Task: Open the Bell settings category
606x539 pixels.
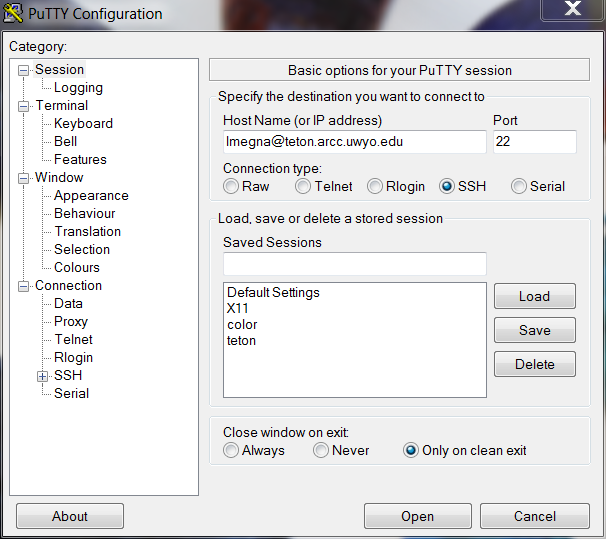Action: (65, 141)
